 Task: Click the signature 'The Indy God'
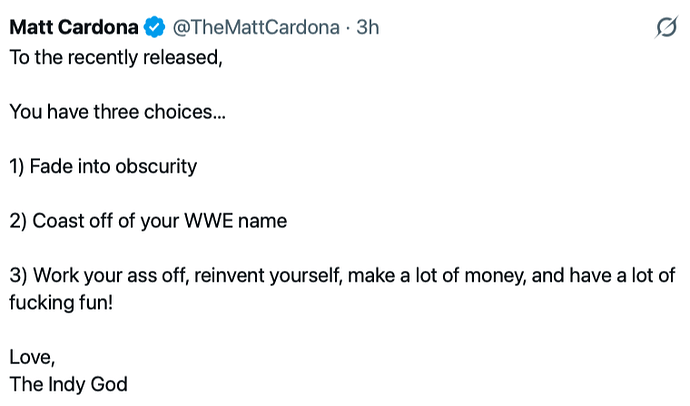coord(69,384)
